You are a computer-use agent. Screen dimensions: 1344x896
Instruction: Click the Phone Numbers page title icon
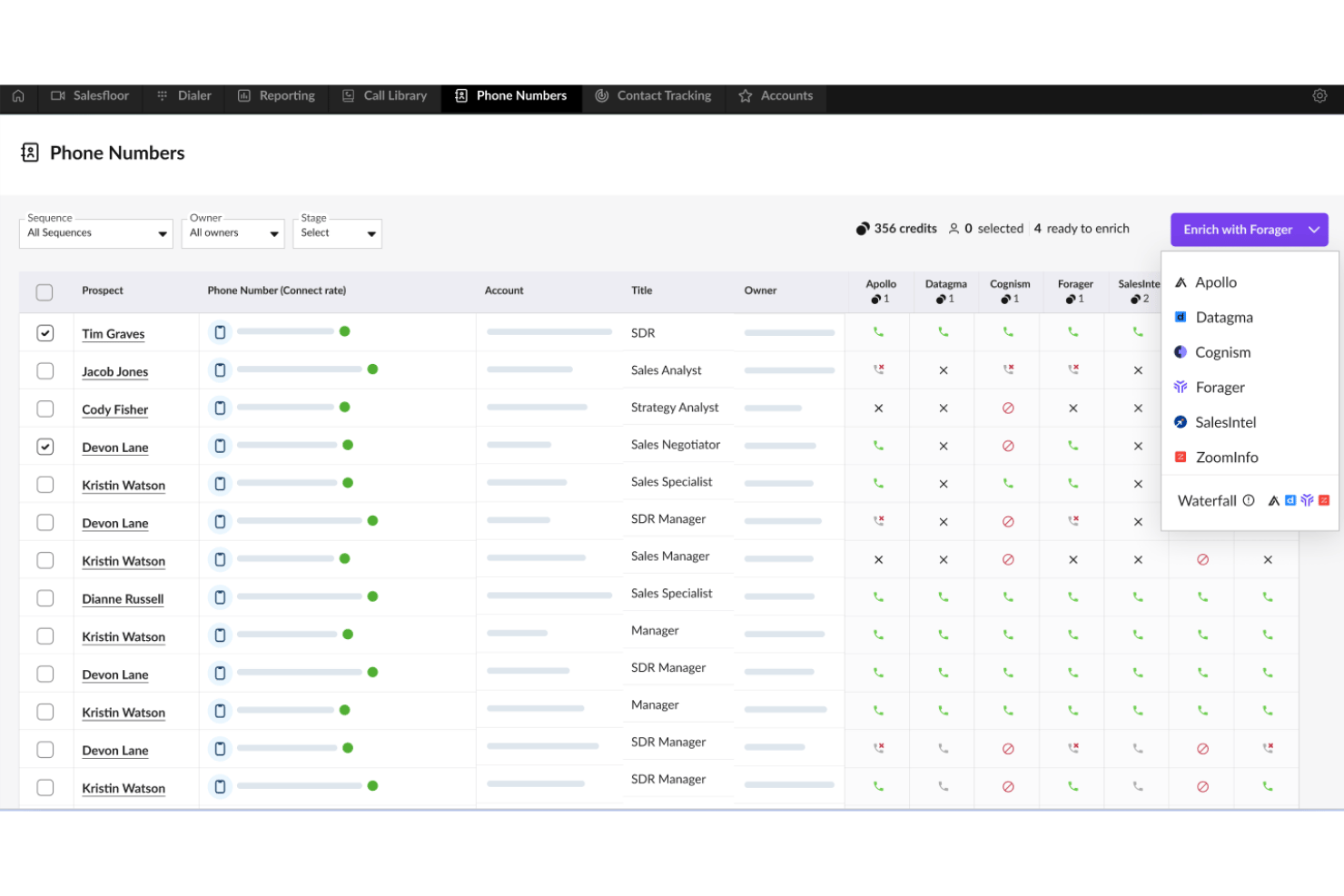[x=30, y=153]
